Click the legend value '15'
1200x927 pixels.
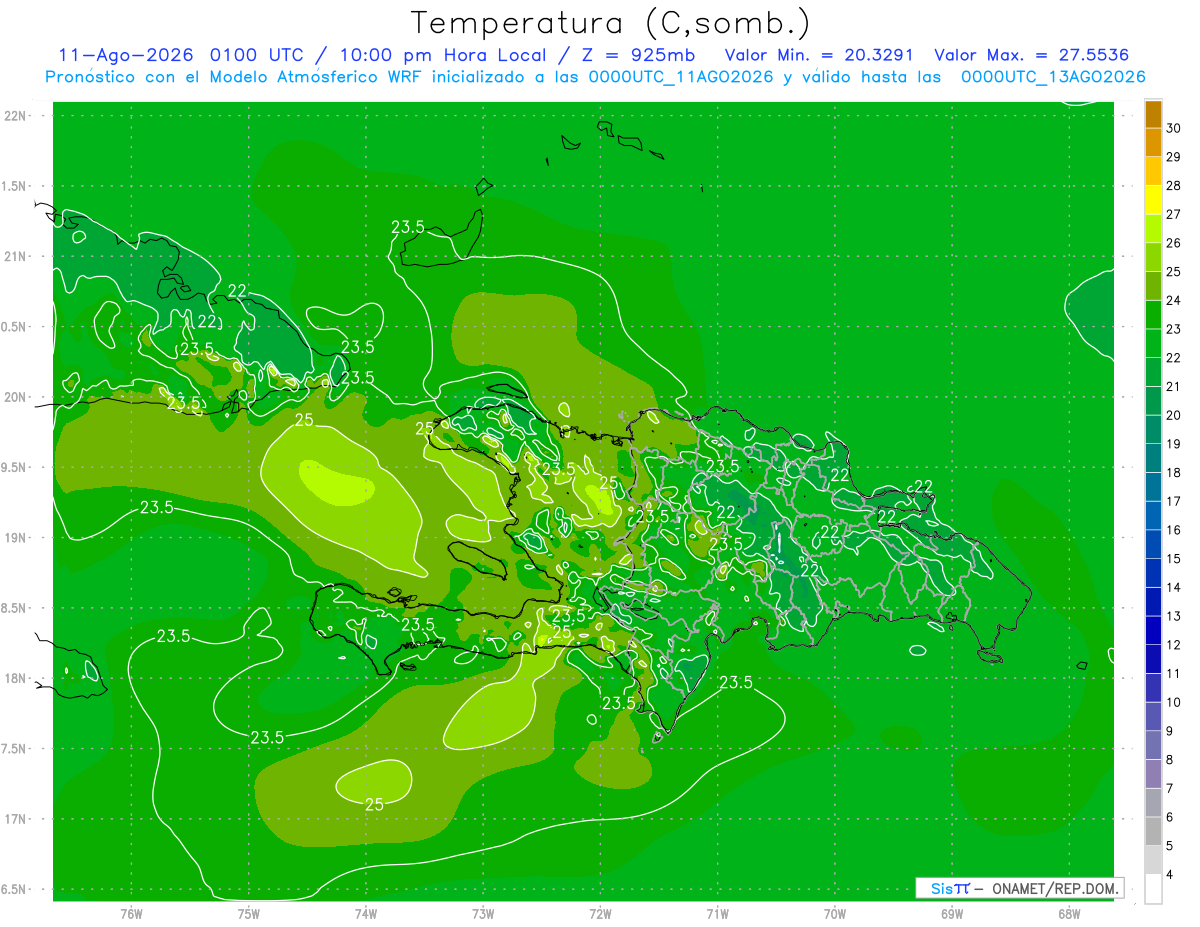click(x=1174, y=559)
